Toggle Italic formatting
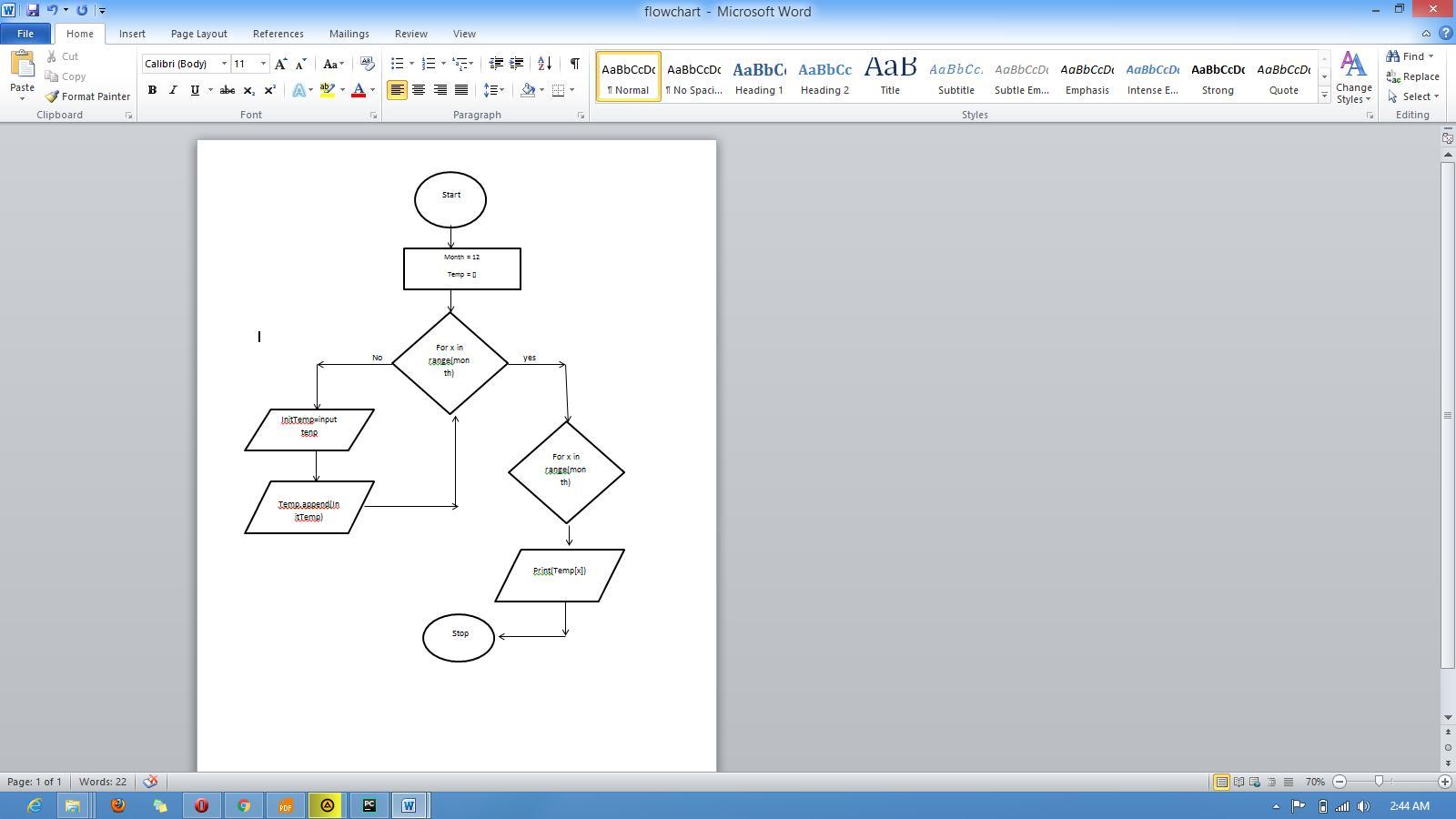This screenshot has width=1456, height=819. [x=173, y=90]
